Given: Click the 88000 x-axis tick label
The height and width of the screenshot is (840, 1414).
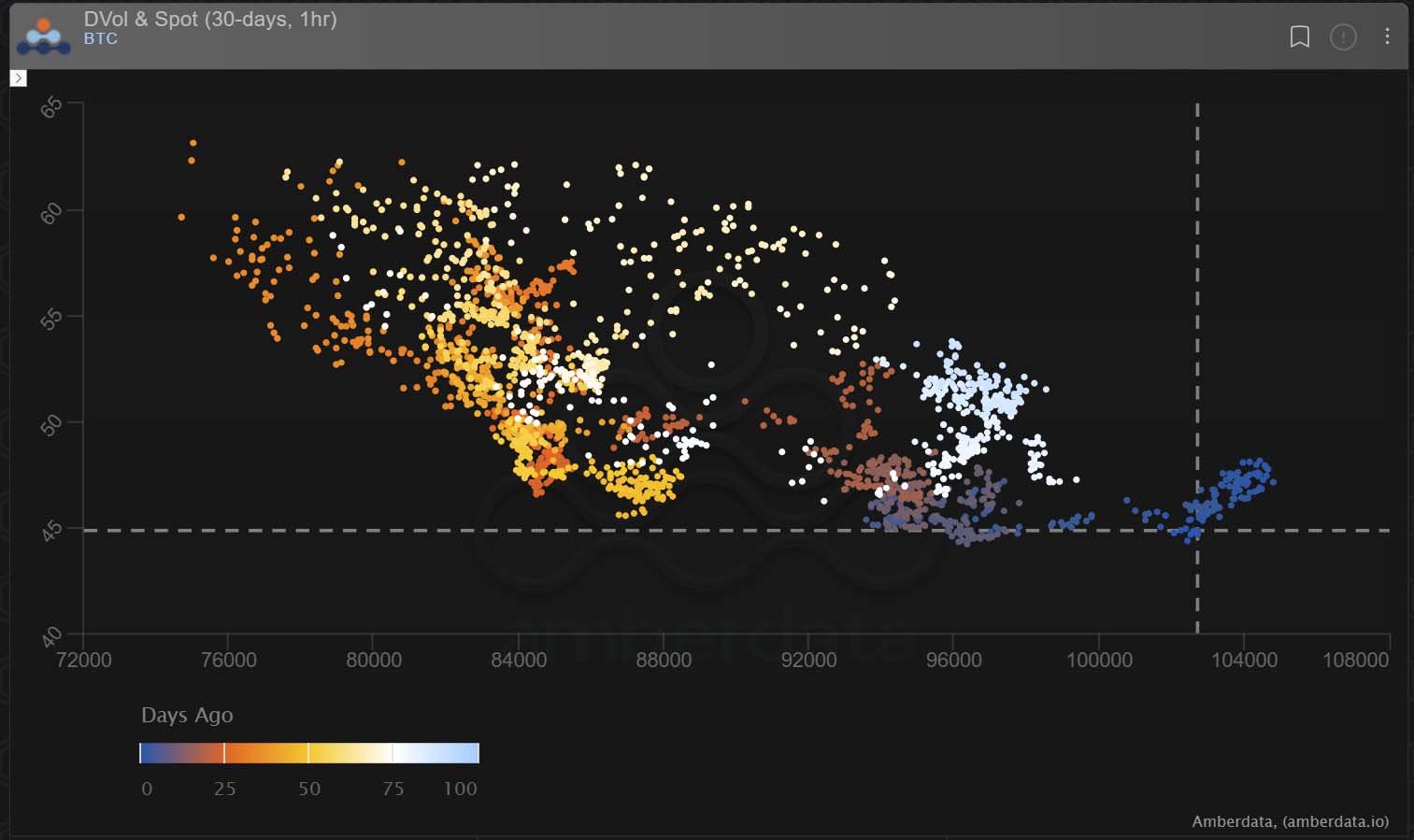Looking at the screenshot, I should 664,660.
